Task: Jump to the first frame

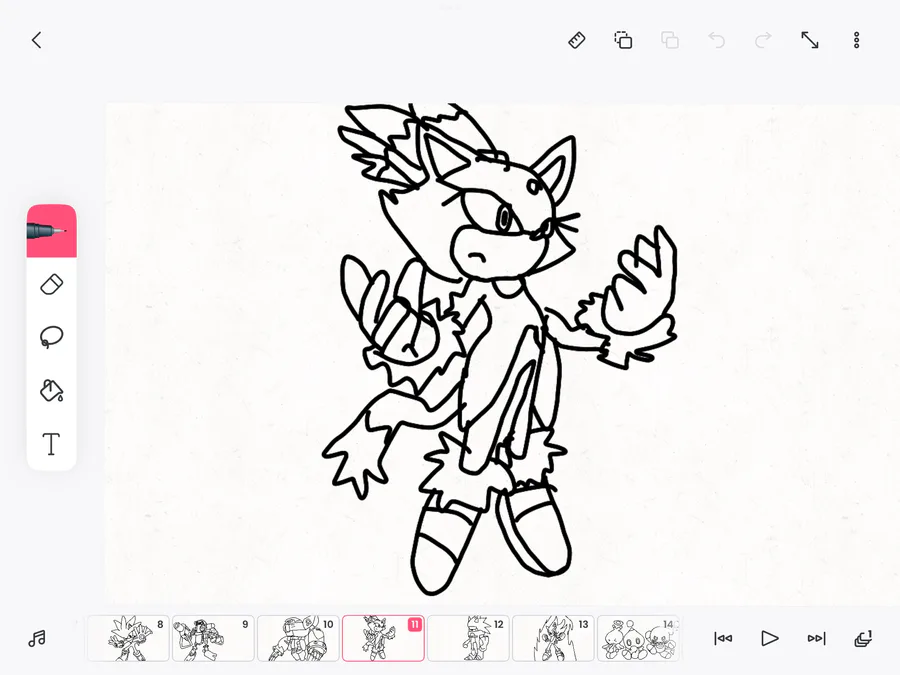Action: pos(723,638)
